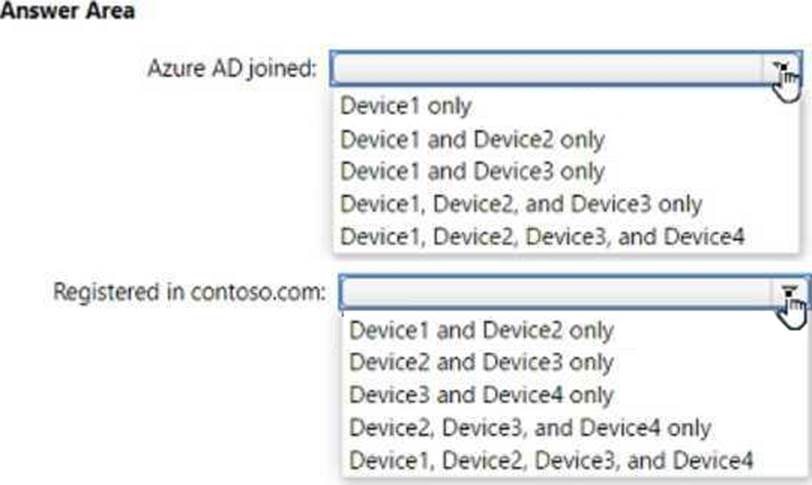This screenshot has height=485, width=812.
Task: Choose 'Device1 and Device2 only' under Azure AD joined
Action: tap(472, 138)
